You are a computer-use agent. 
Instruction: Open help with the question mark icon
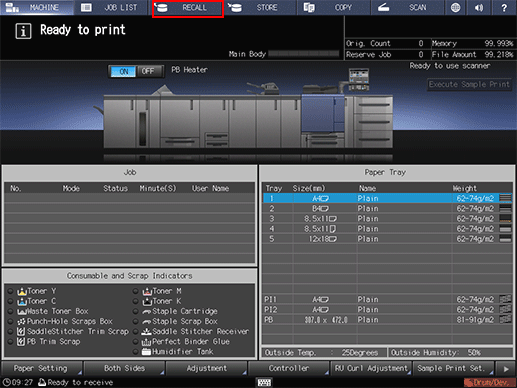pyautogui.click(x=504, y=7)
